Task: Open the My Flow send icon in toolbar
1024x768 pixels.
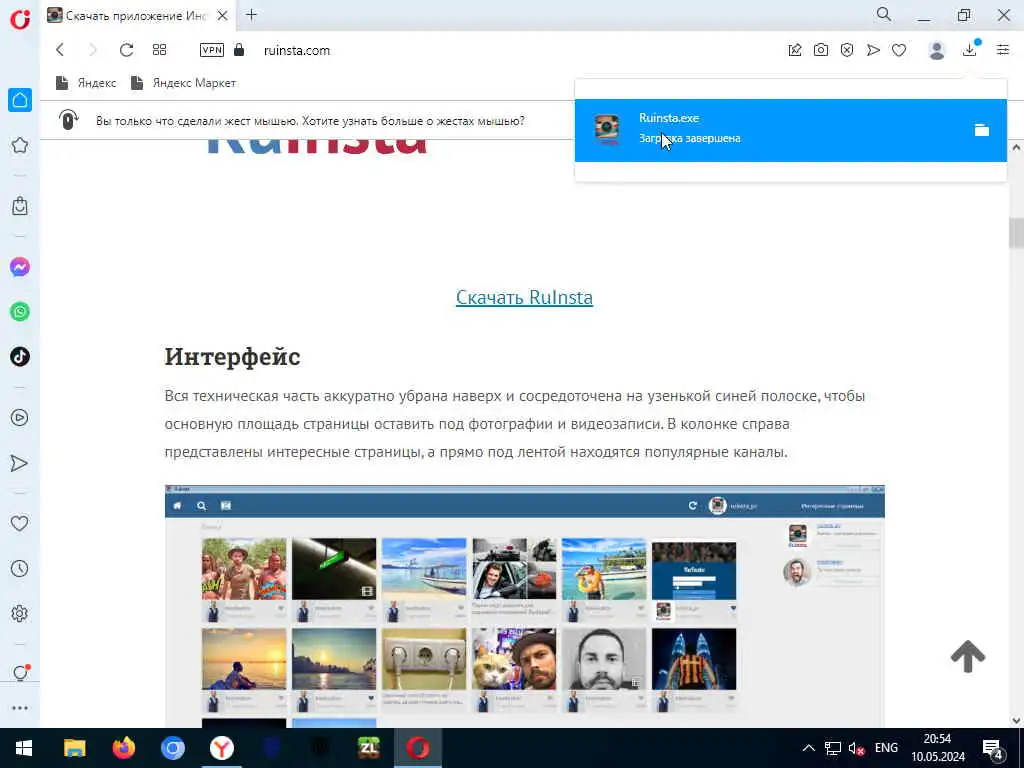Action: pos(873,50)
